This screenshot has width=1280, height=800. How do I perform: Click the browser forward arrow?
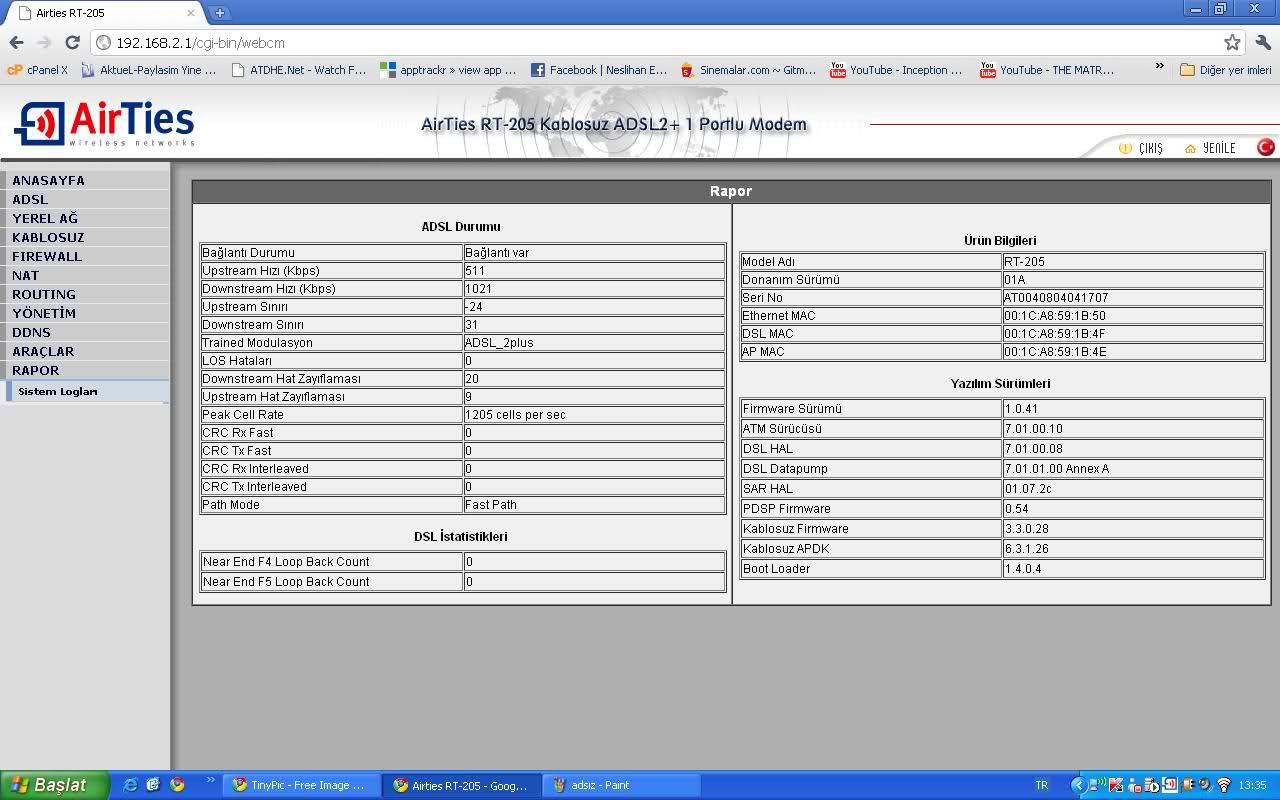pyautogui.click(x=44, y=43)
